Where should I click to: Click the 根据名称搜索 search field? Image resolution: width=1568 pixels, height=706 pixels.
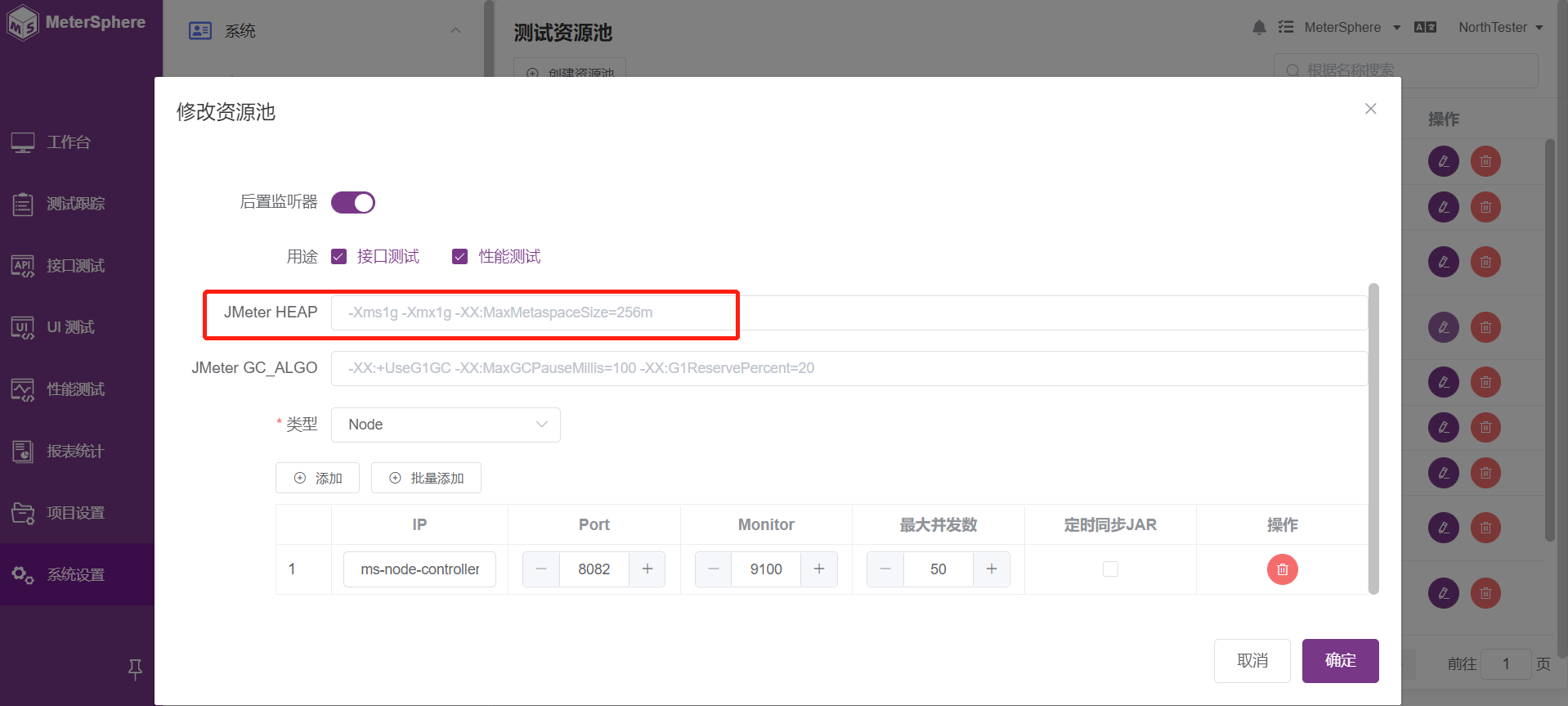tap(1406, 70)
